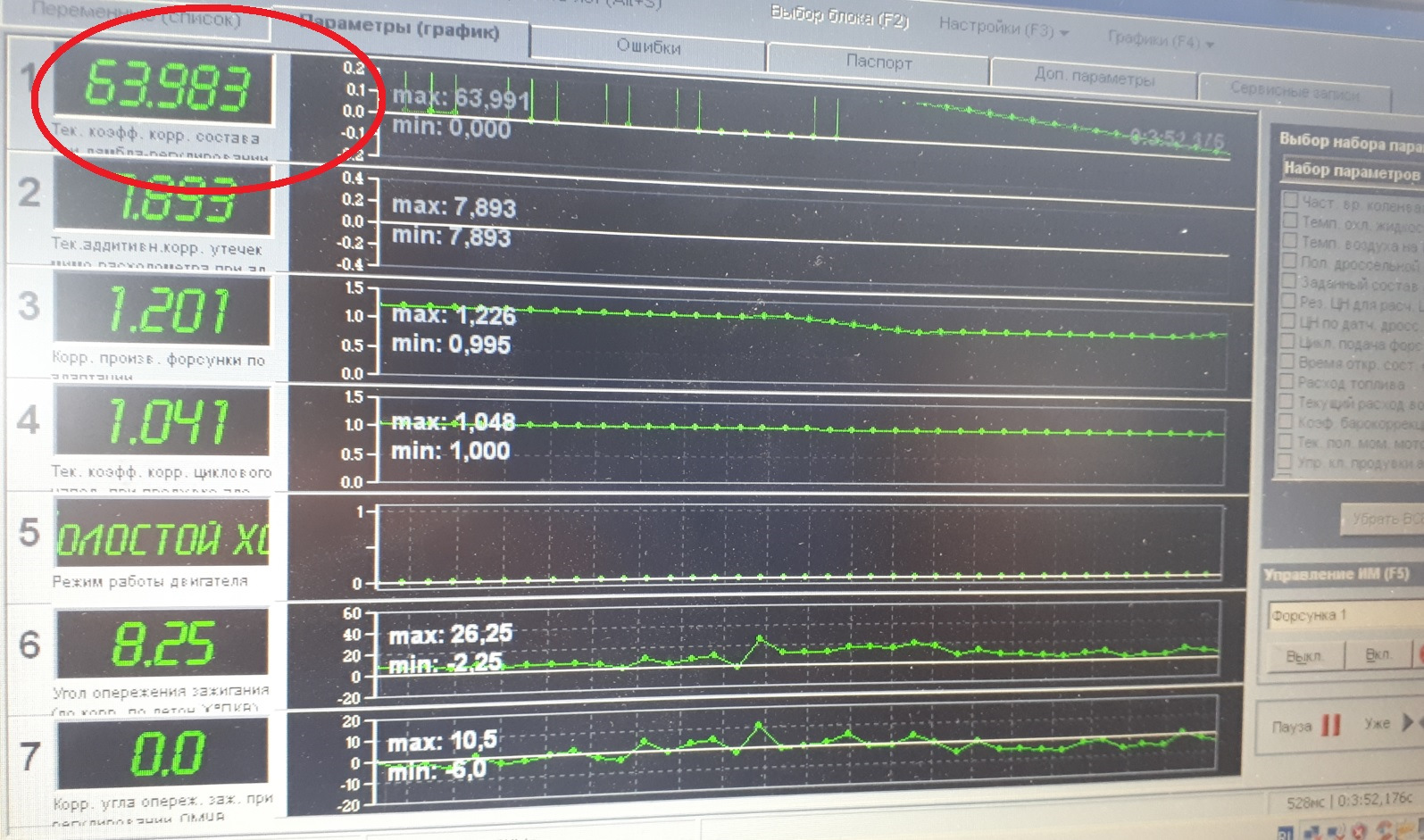
Task: Check the Темп. воздуха parameter box
Action: [1289, 240]
